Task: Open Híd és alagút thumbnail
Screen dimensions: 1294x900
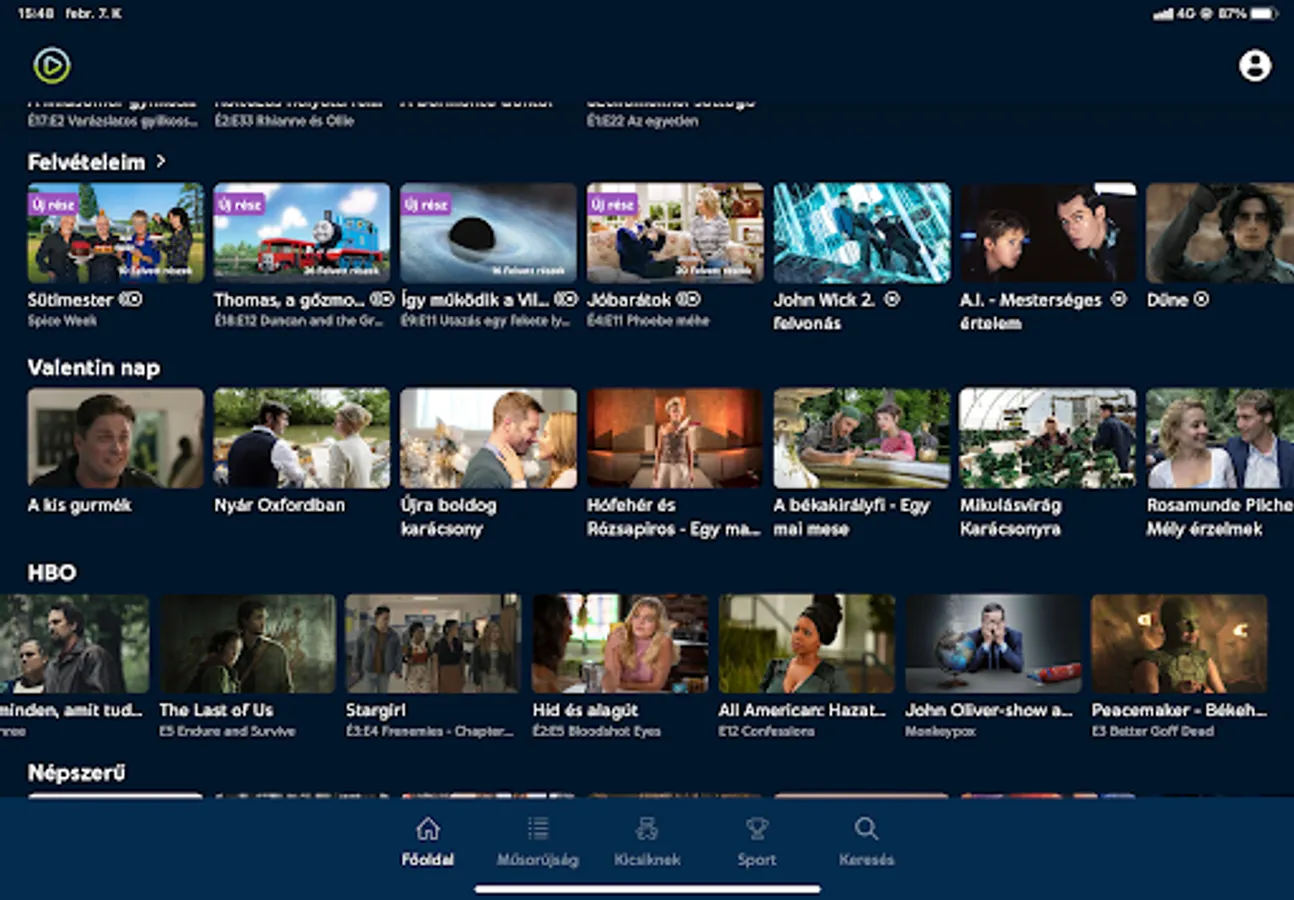Action: tap(620, 644)
